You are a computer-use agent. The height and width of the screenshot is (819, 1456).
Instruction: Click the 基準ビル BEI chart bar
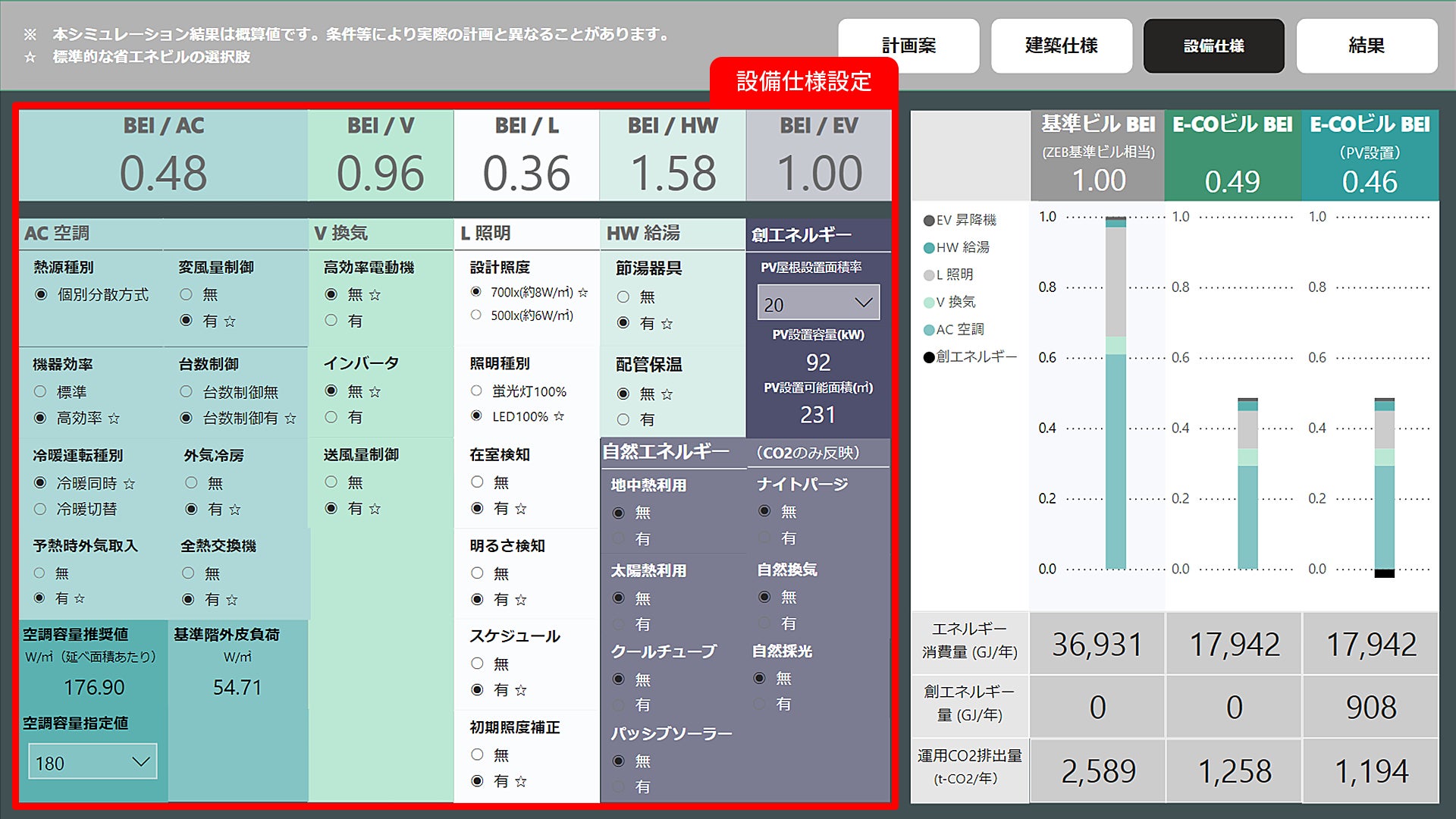tap(1116, 455)
